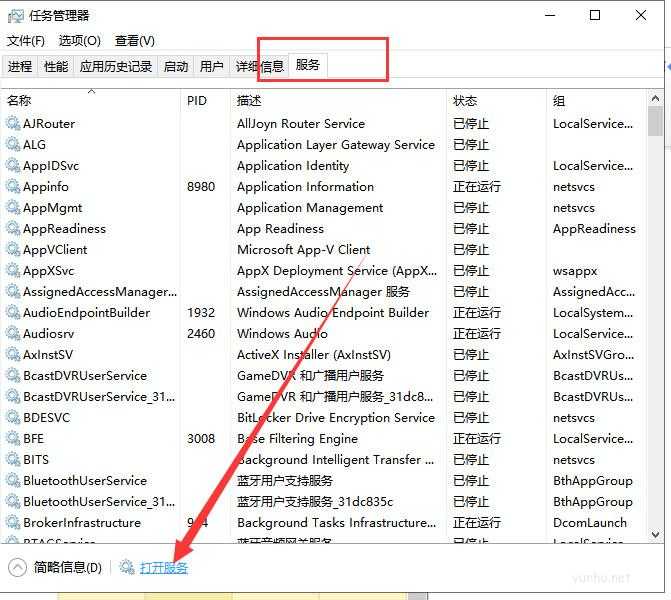
Task: Select the Audiosrv service icon
Action: 13,333
